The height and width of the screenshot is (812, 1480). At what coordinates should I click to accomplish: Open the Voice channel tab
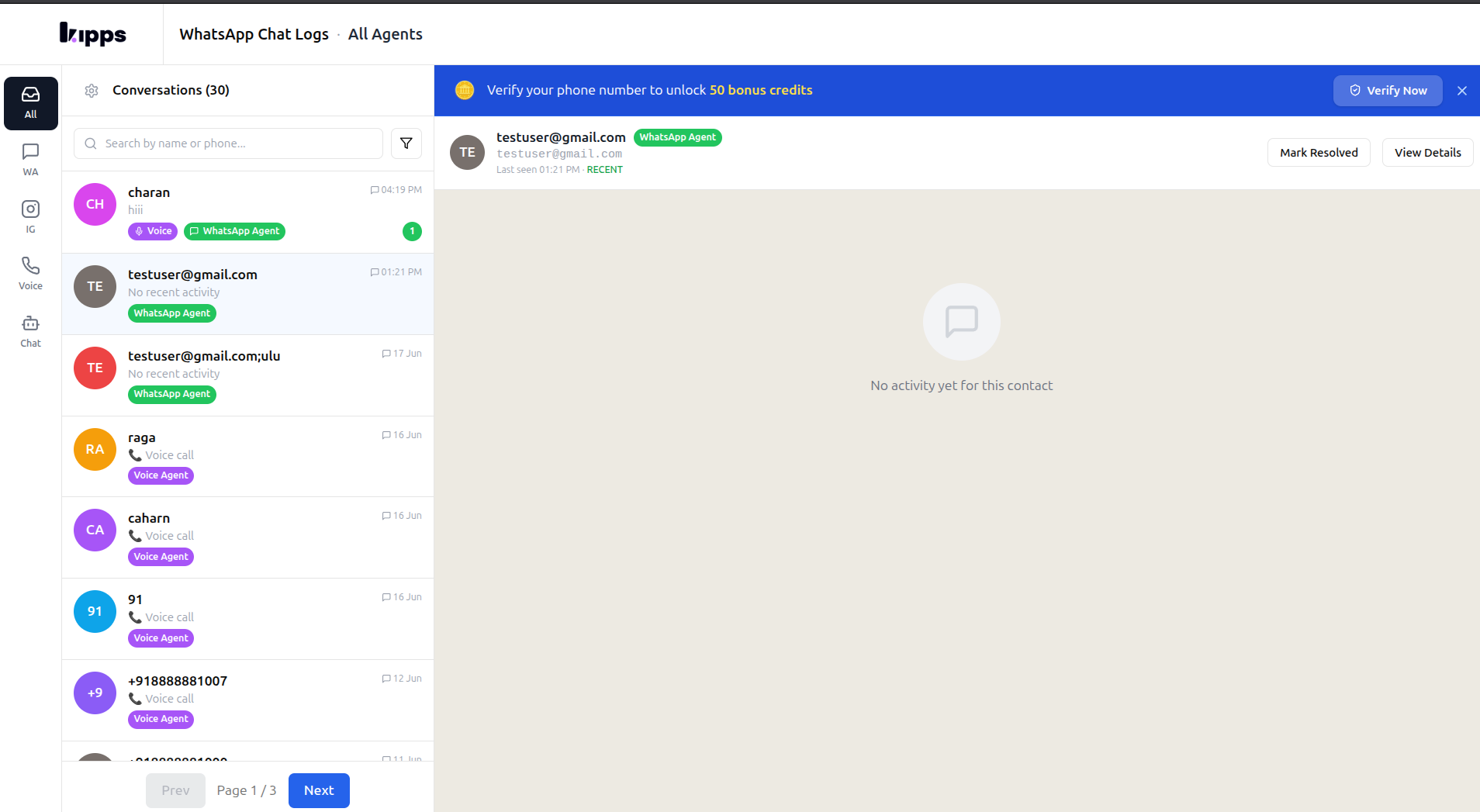[x=30, y=274]
